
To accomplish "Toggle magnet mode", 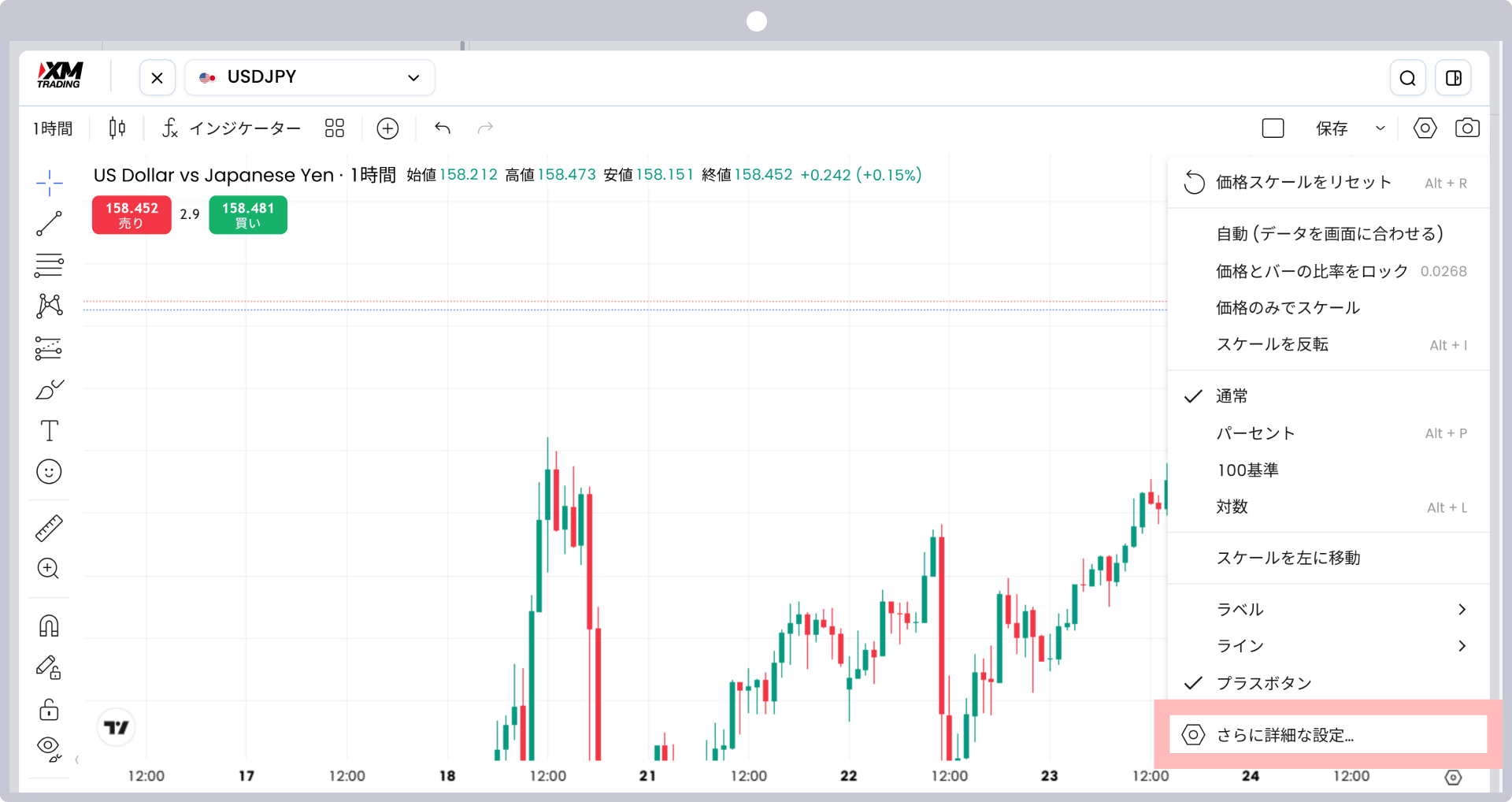I will (49, 626).
